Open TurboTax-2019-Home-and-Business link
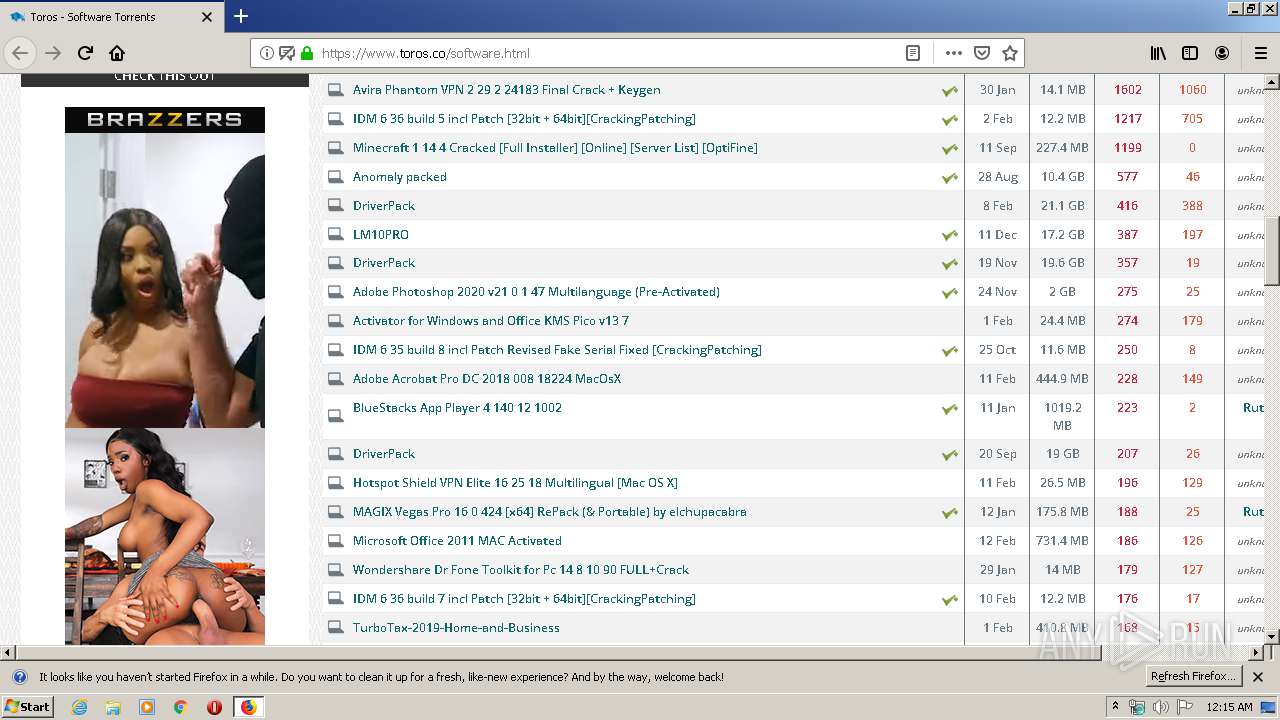The height and width of the screenshot is (720, 1280). tap(456, 628)
